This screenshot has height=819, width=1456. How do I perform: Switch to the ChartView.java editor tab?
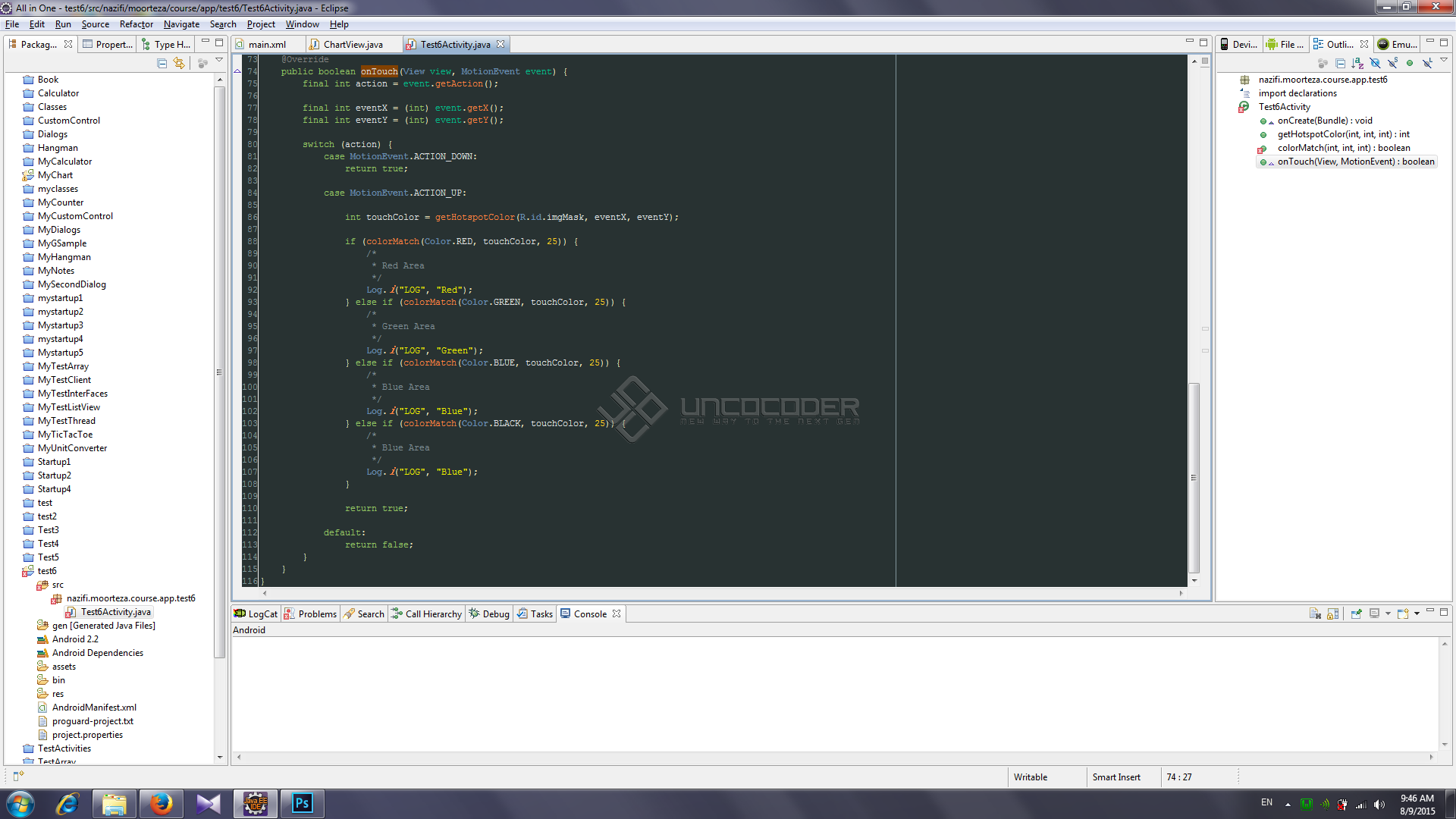pos(353,45)
